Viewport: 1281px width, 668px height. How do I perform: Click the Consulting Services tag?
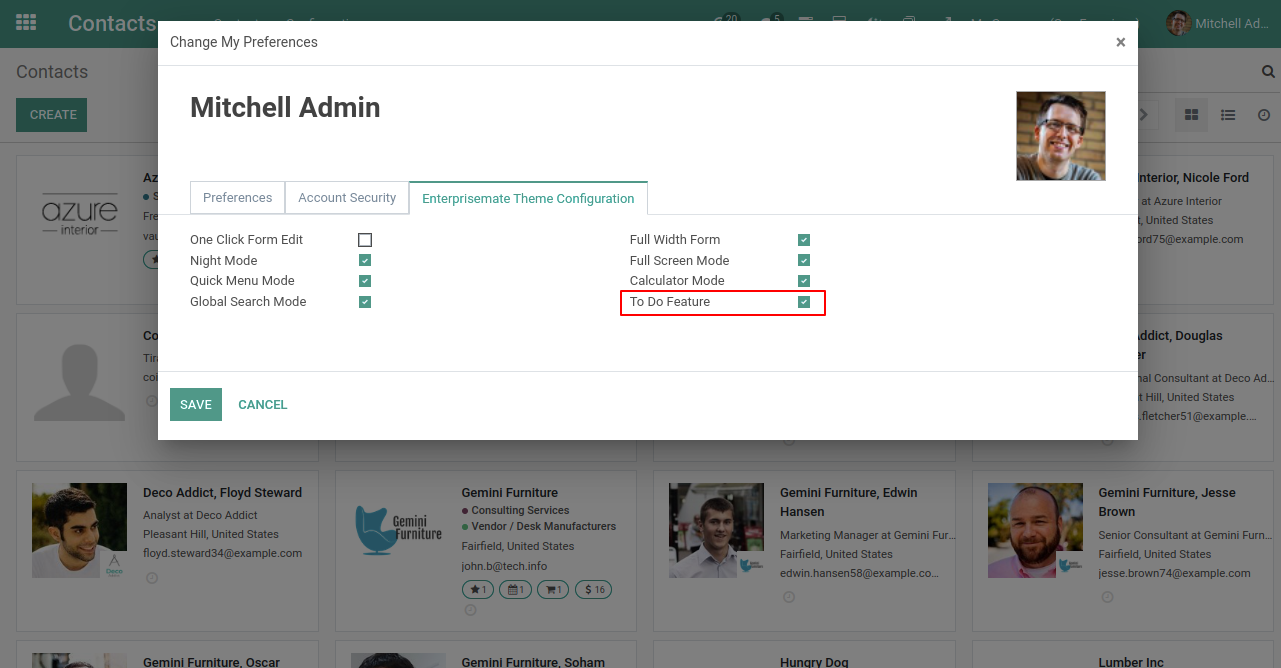coord(520,511)
